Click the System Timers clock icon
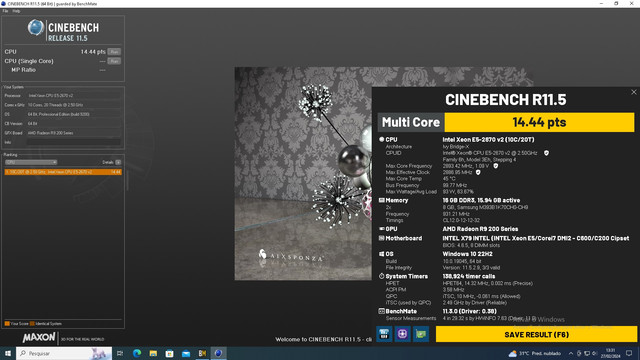Screen dimensions: 640x360 [x=382, y=276]
